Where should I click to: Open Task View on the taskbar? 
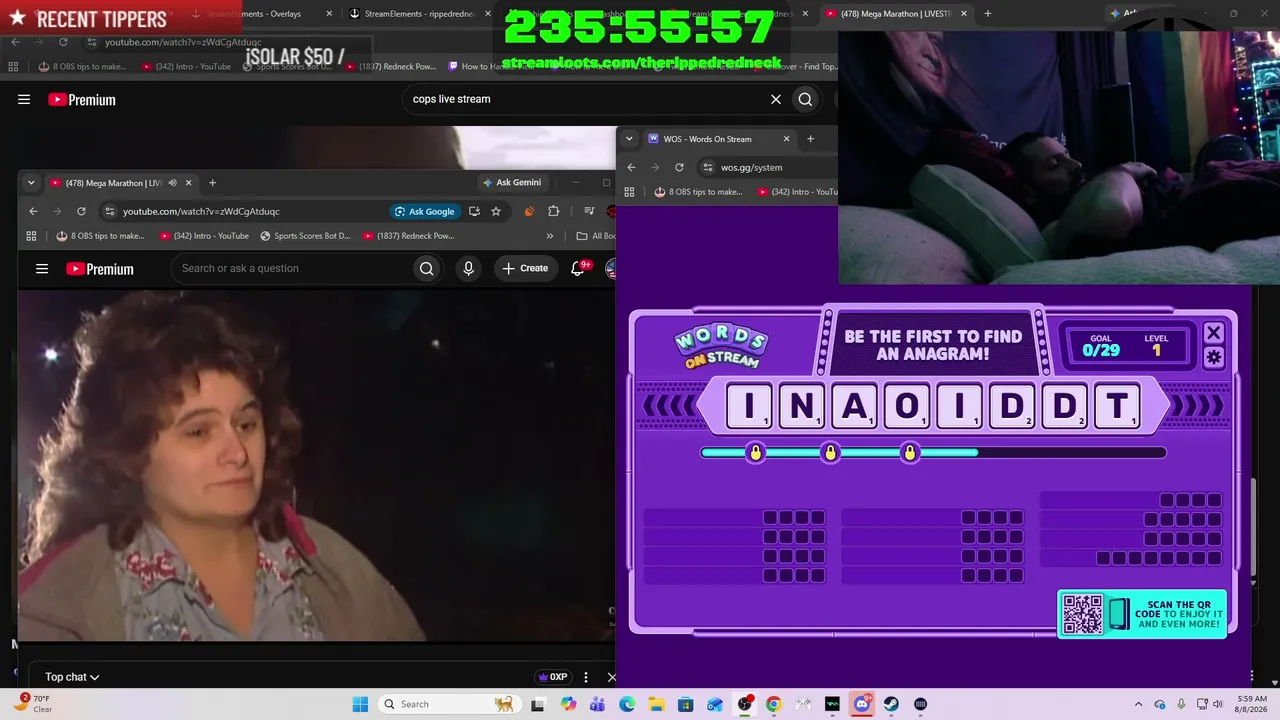click(538, 704)
